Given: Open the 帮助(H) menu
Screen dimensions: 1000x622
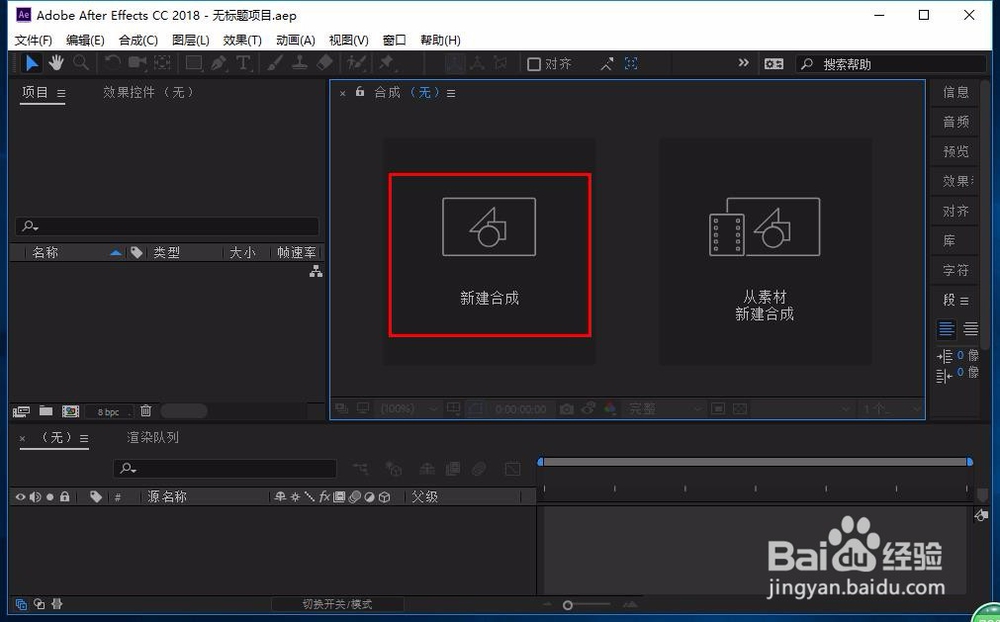Looking at the screenshot, I should pos(440,40).
